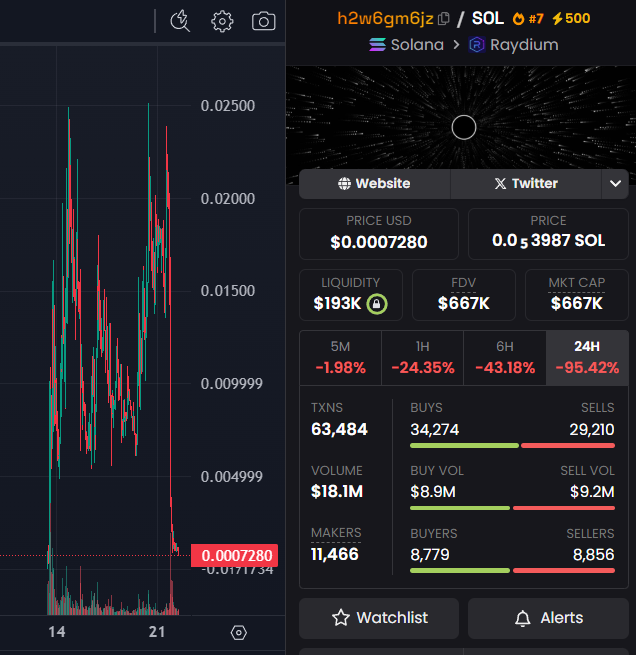
Task: Click the 0.02500 price axis label
Action: pos(228,106)
